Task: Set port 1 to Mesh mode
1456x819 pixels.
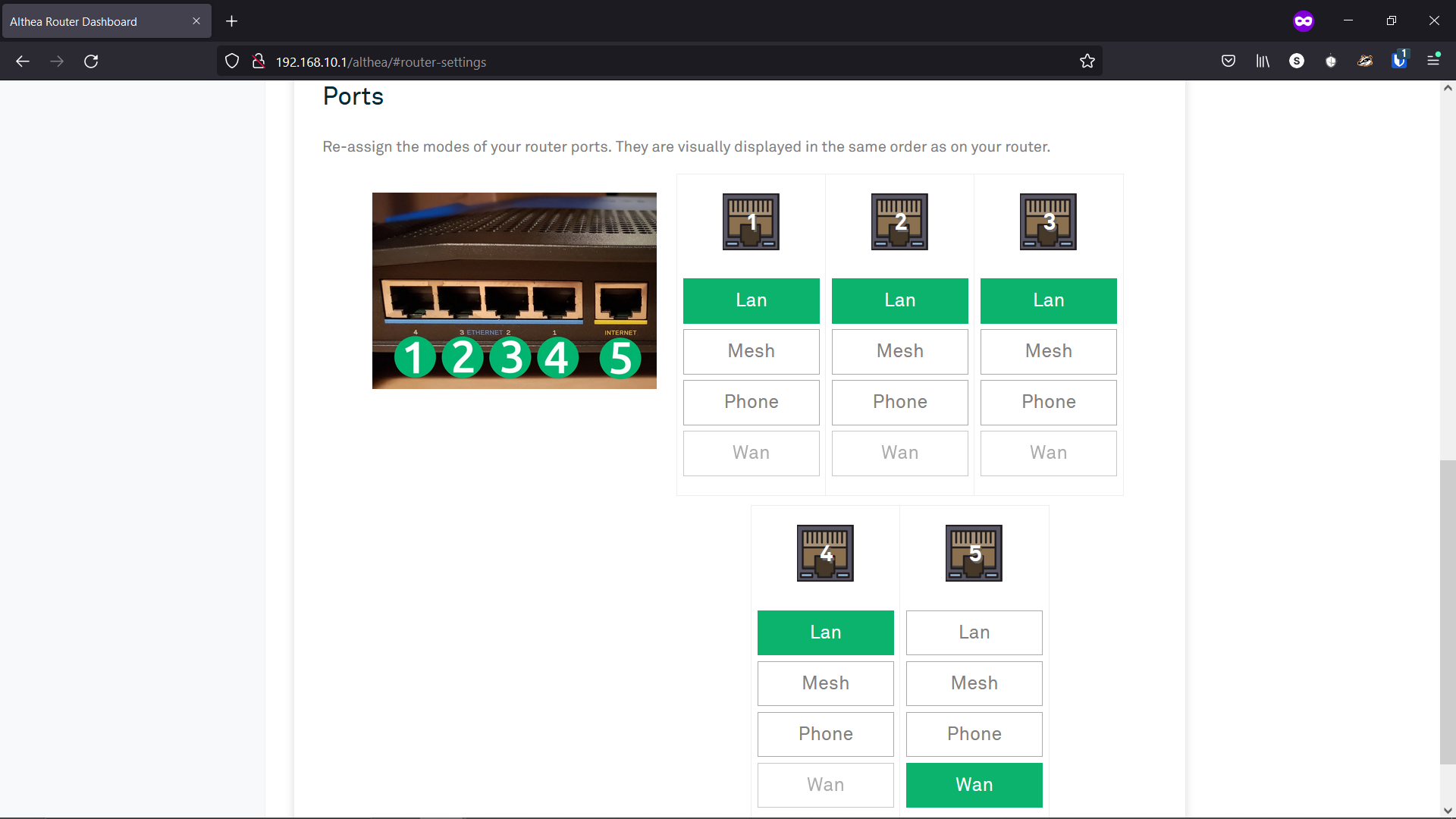Action: point(751,352)
